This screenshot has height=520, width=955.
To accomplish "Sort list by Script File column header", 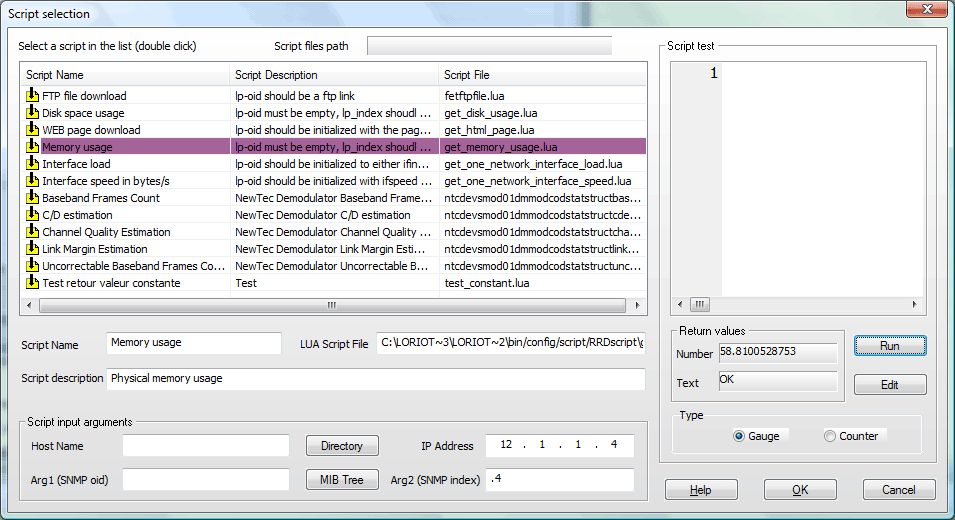I will pyautogui.click(x=542, y=75).
